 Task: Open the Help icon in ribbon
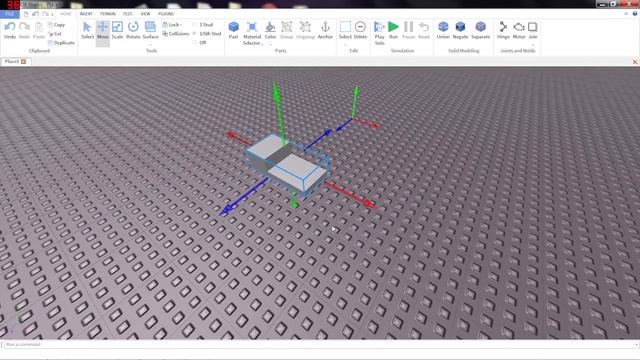pos(635,14)
